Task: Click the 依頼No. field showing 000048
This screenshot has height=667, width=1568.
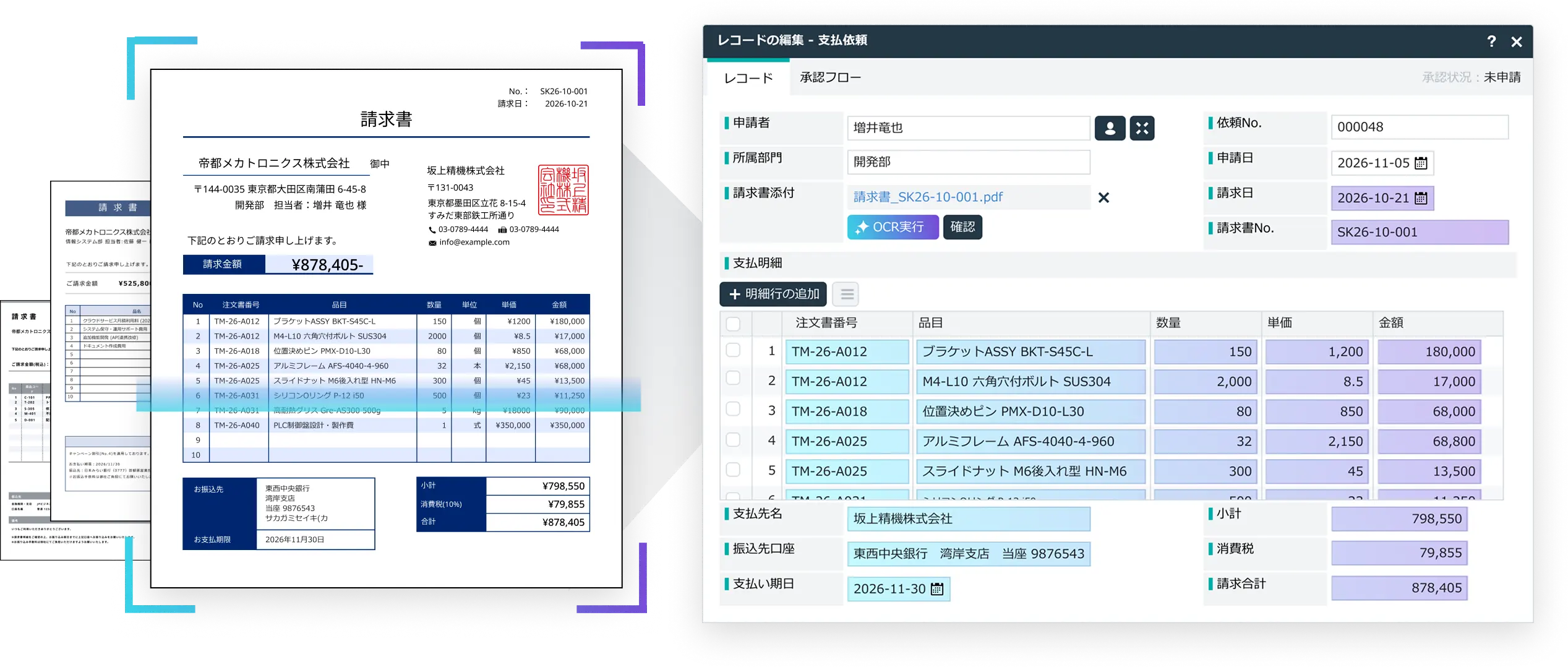Action: click(1420, 127)
